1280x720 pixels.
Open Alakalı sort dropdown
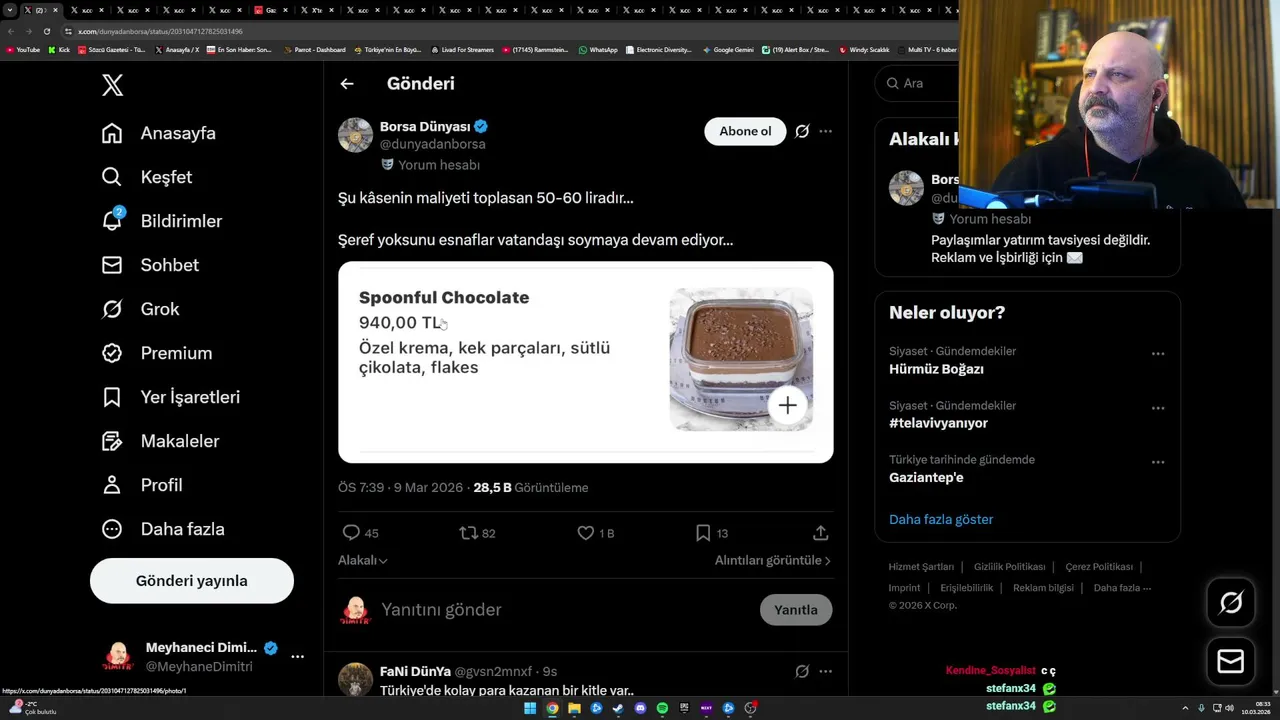tap(363, 561)
